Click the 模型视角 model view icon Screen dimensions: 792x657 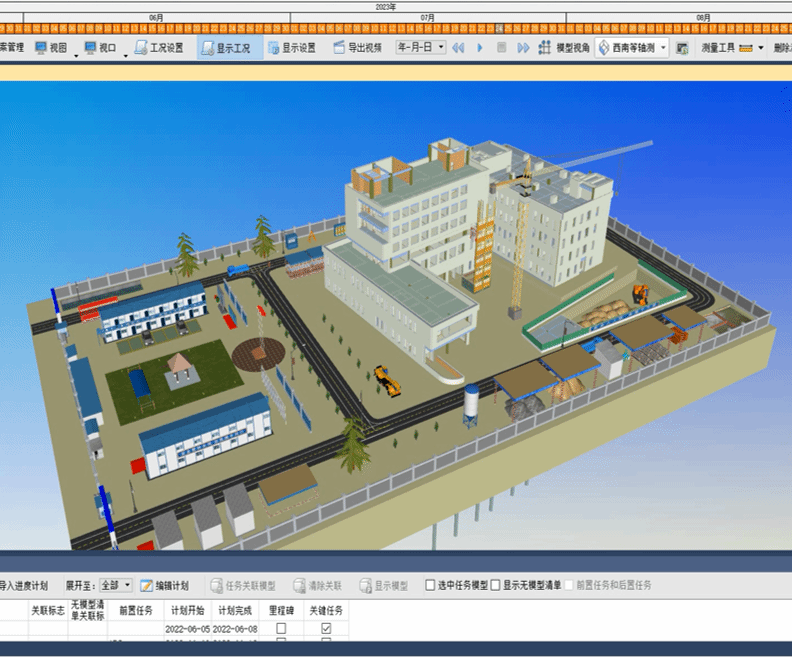tap(544, 47)
